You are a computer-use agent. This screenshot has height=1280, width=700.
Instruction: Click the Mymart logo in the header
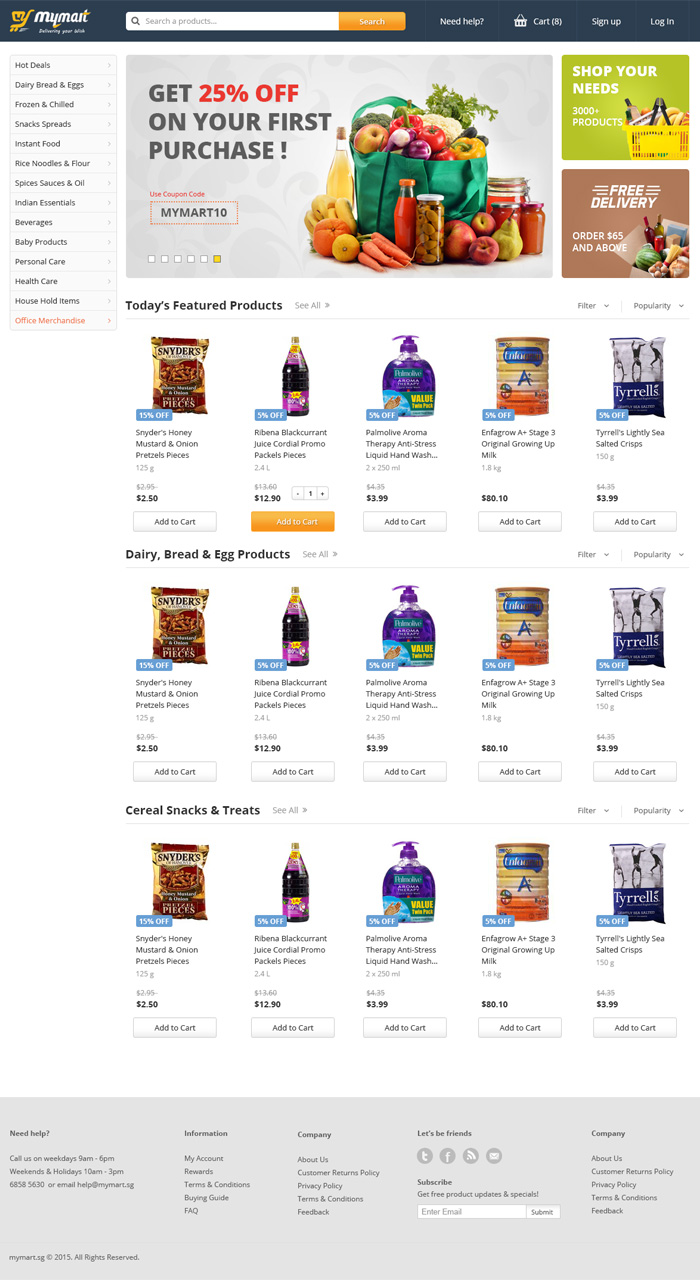pos(50,21)
